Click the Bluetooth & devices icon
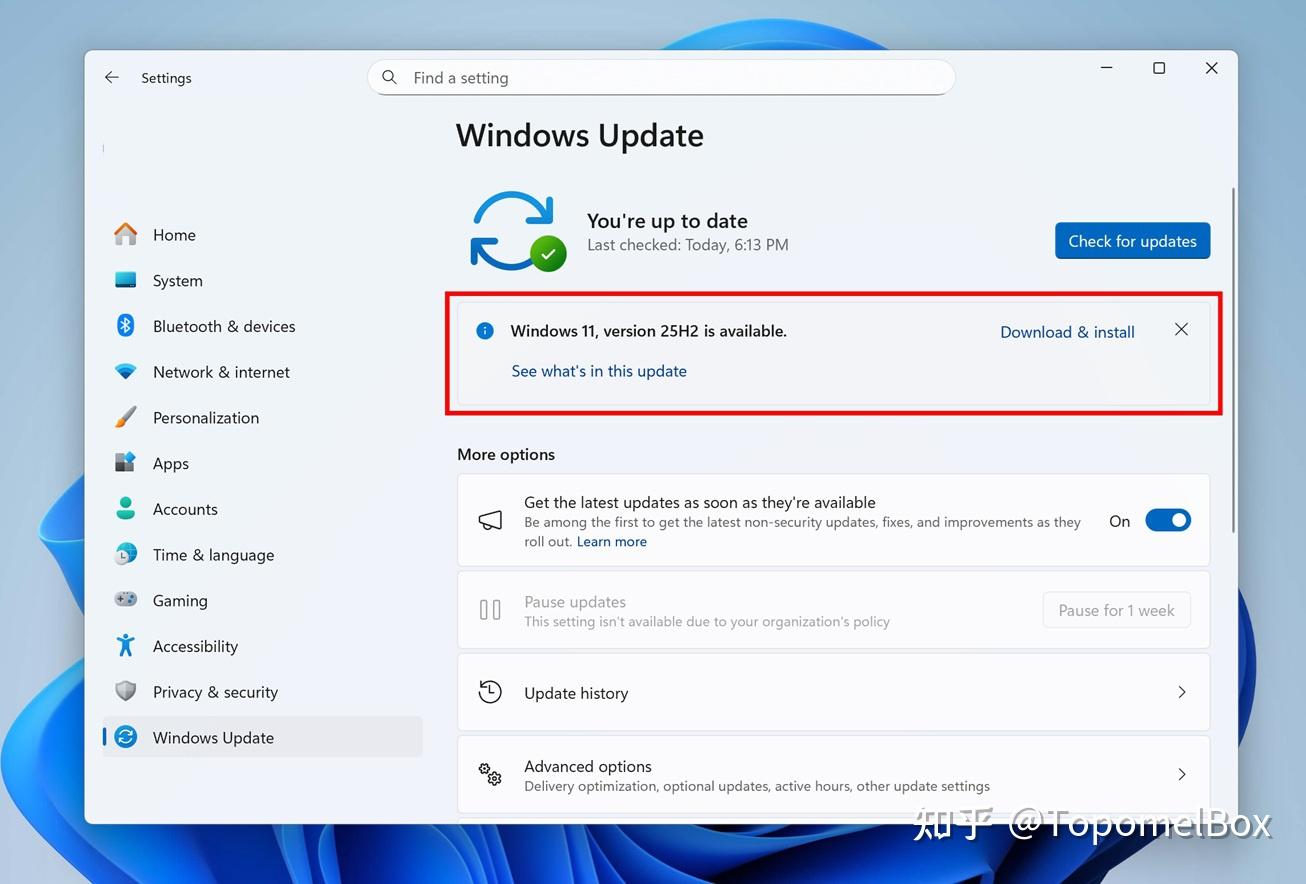This screenshot has width=1306, height=884. pos(125,326)
